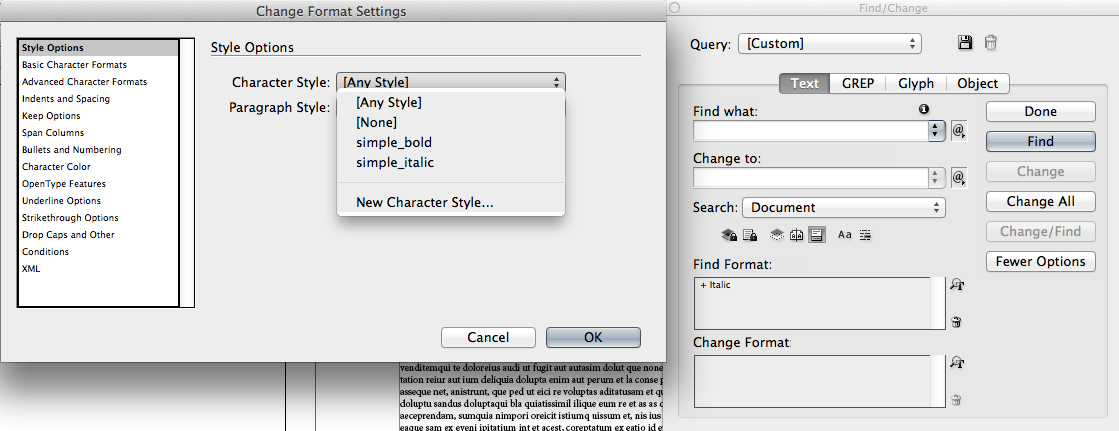Choose simple_italic from the style list
The height and width of the screenshot is (431, 1119).
click(395, 162)
